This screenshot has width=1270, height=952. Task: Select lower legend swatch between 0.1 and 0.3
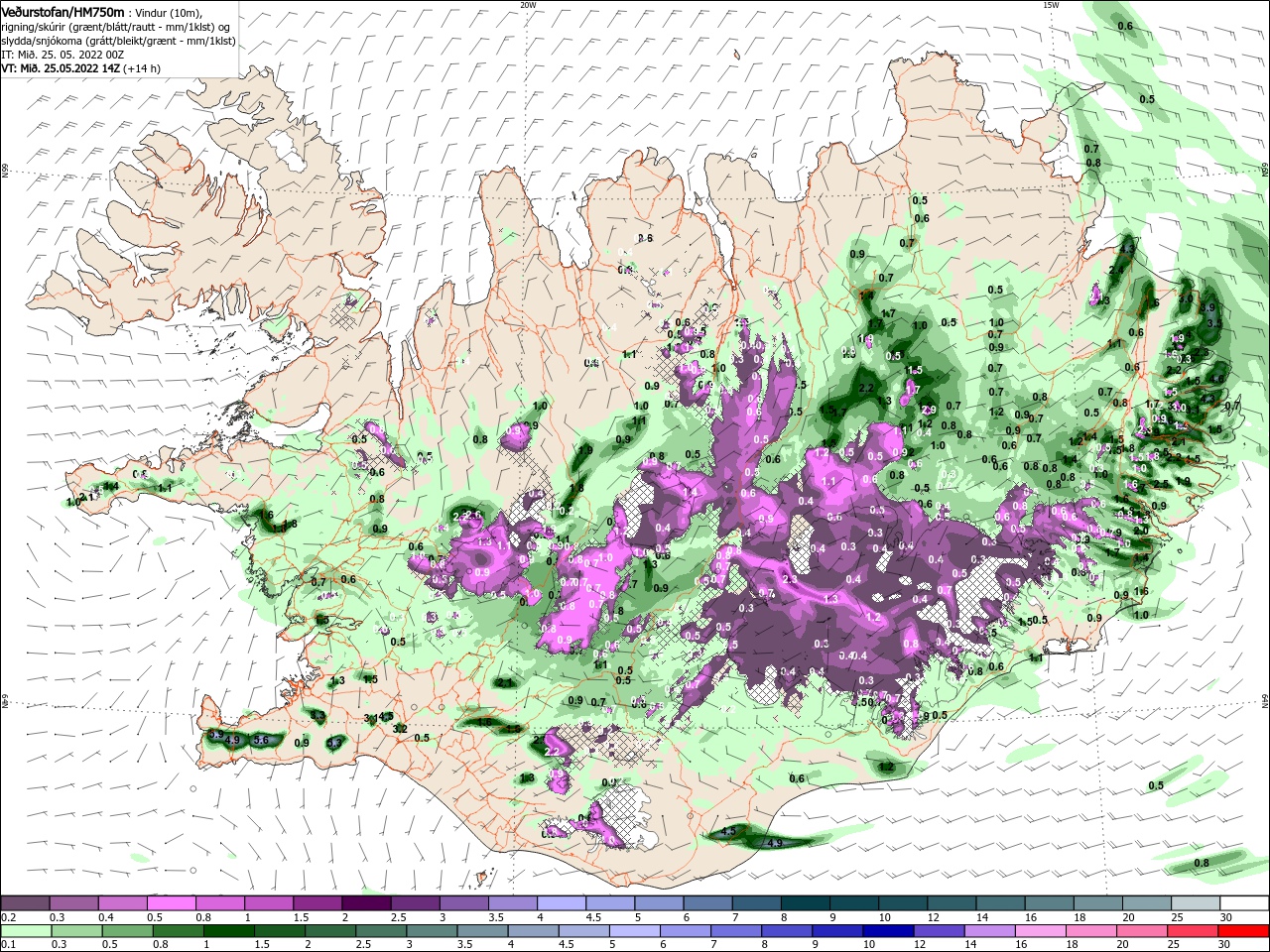pyautogui.click(x=25, y=931)
